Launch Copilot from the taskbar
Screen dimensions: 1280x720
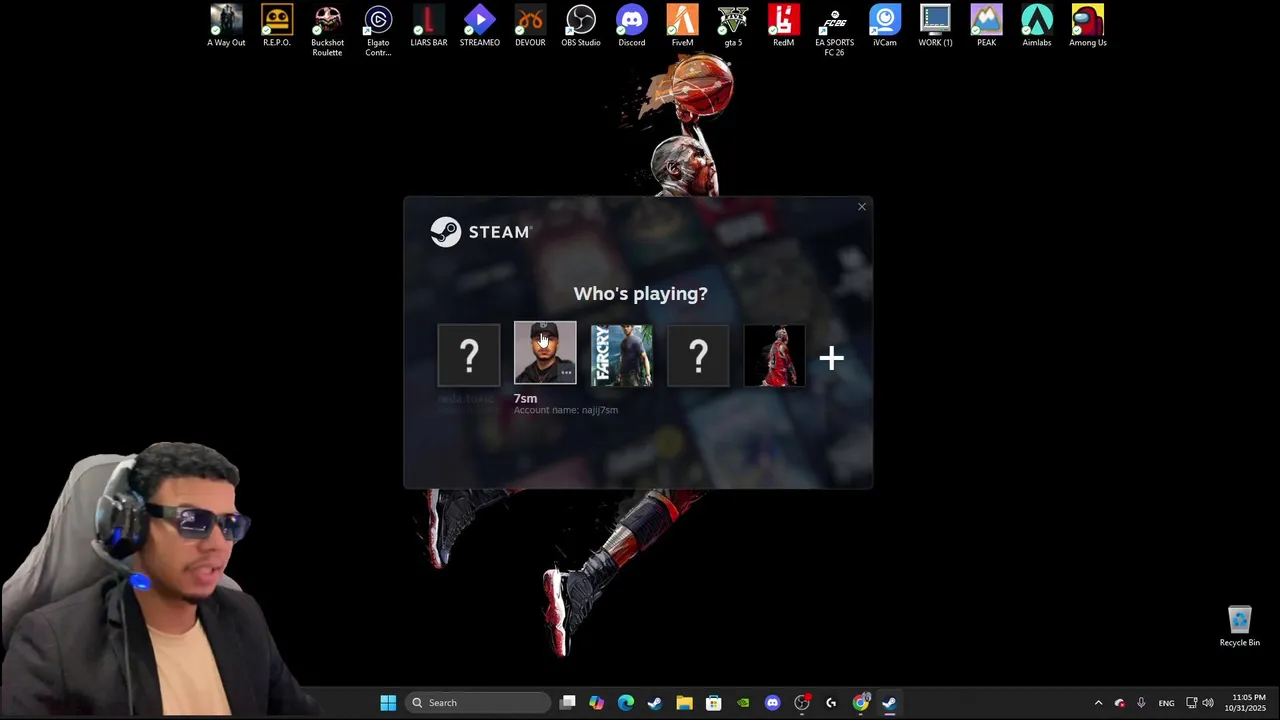[x=597, y=703]
